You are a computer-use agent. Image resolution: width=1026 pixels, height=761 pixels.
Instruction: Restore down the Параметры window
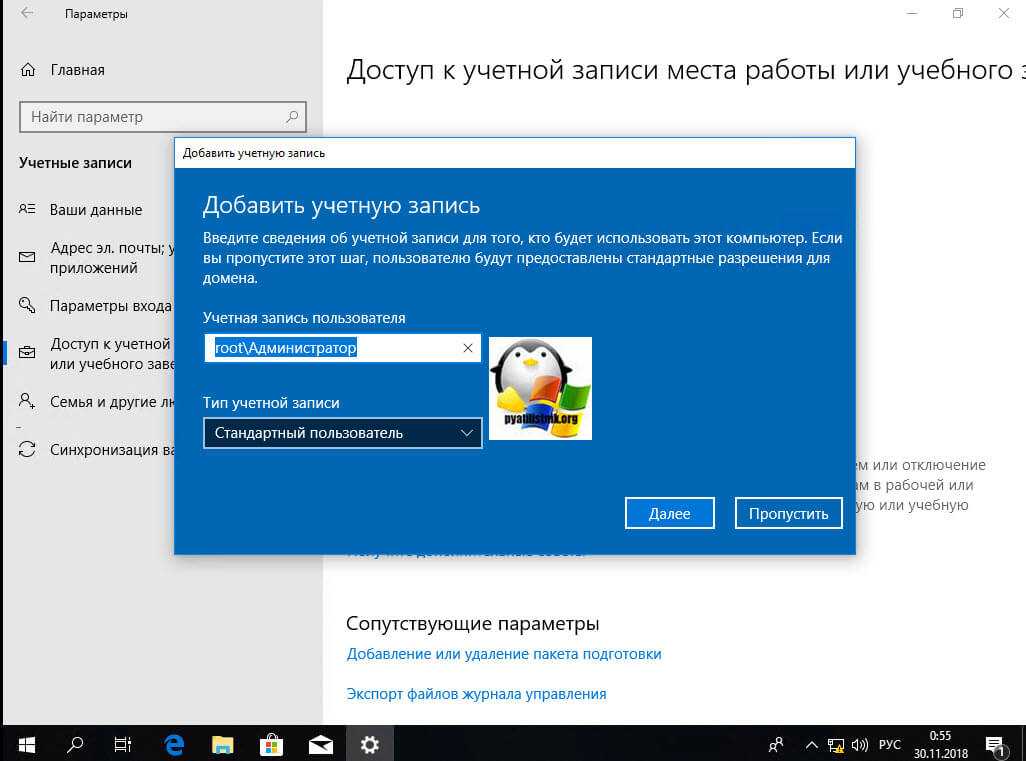coord(958,13)
